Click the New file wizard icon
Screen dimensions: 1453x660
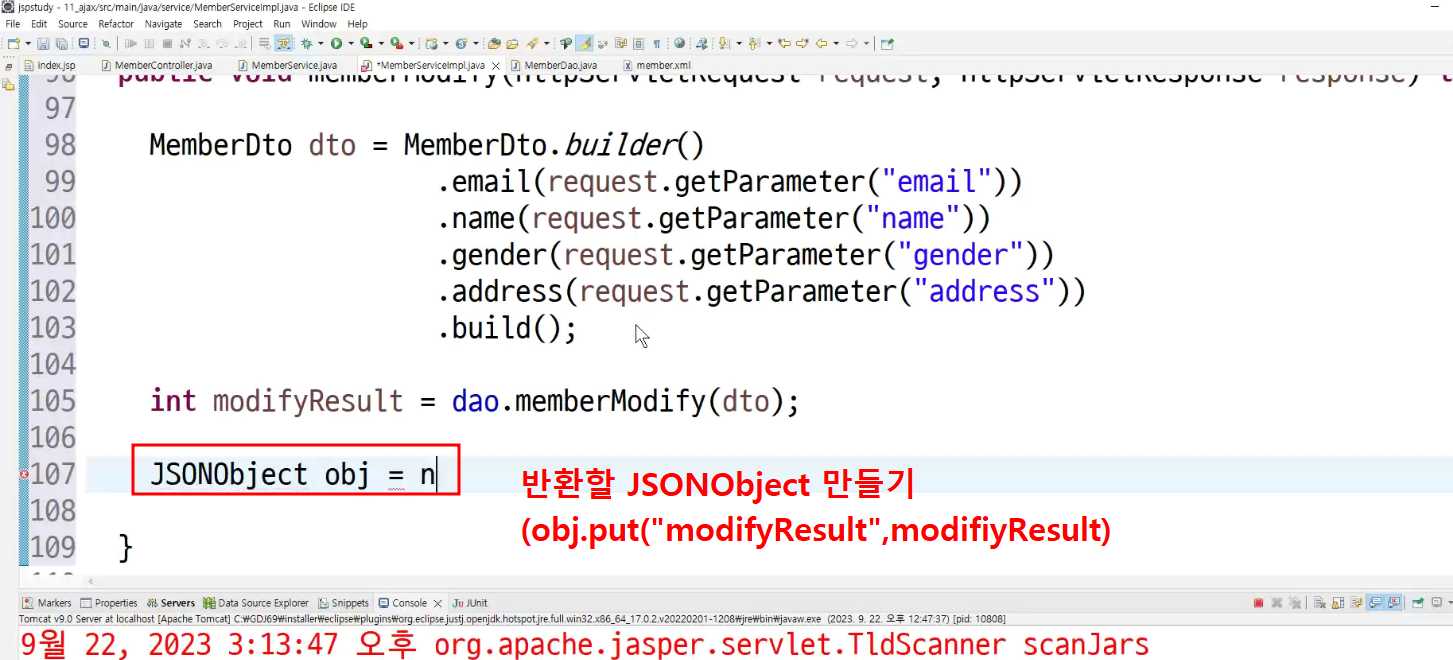coord(14,44)
